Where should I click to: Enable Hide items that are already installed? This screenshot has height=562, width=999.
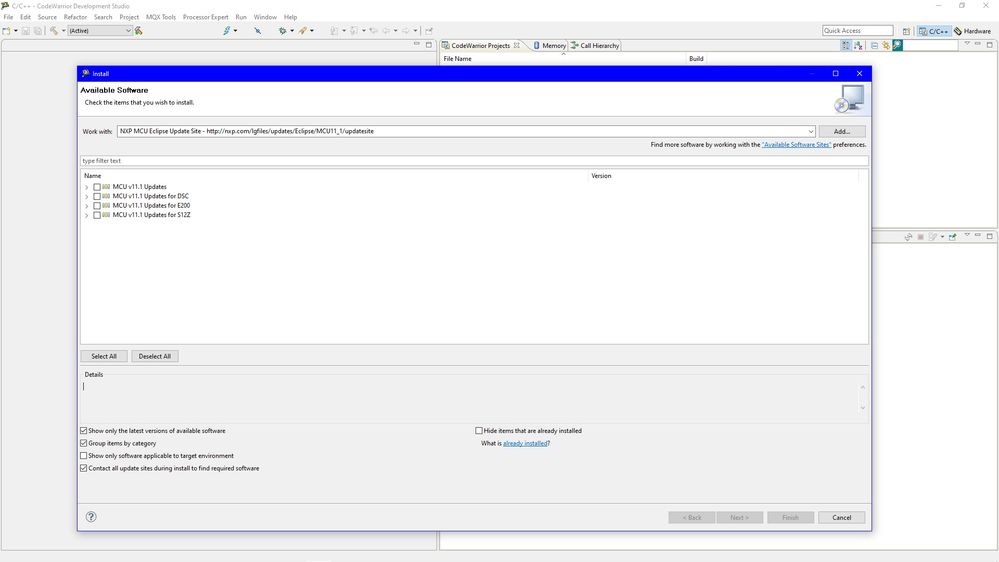(x=479, y=431)
